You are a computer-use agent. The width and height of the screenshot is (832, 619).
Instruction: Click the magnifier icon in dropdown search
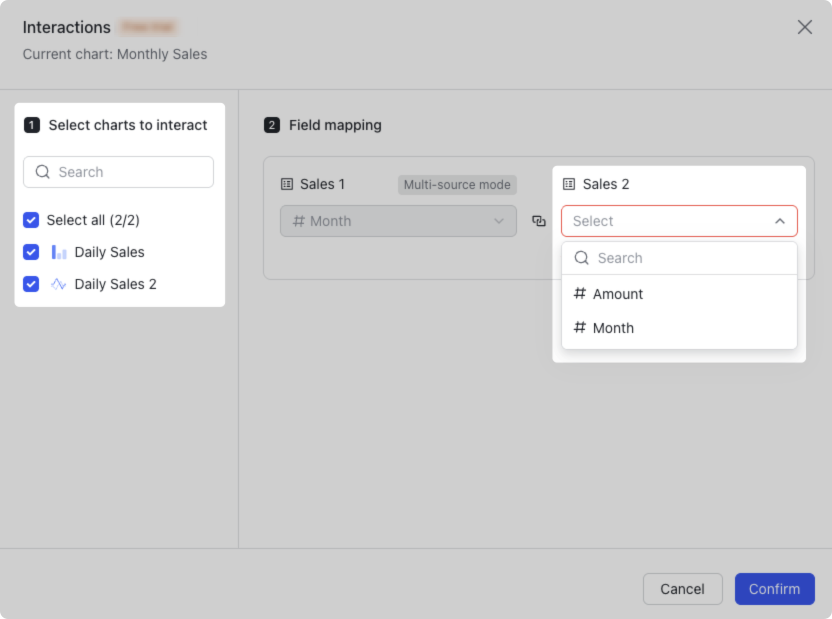(582, 258)
